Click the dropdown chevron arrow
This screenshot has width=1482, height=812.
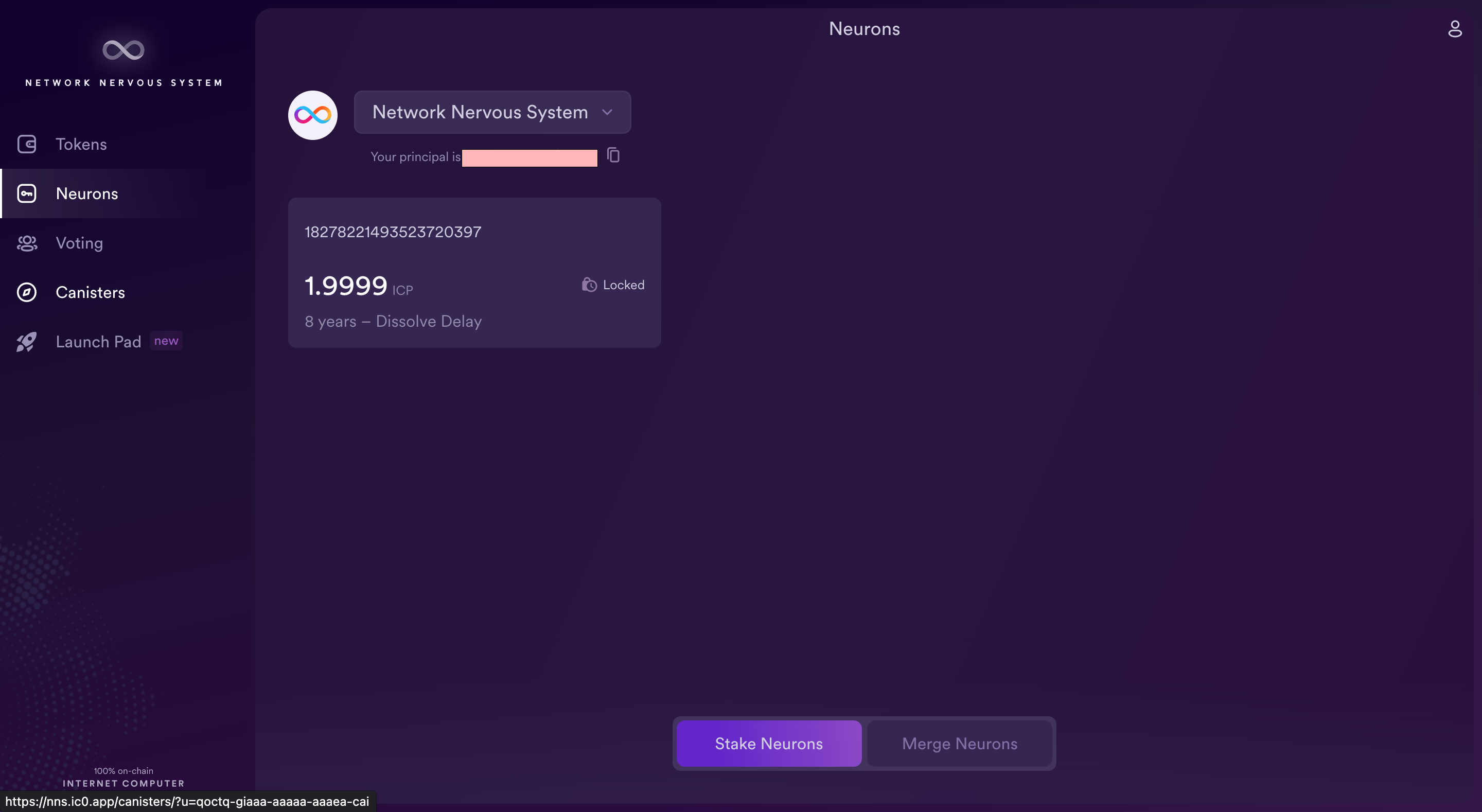607,112
